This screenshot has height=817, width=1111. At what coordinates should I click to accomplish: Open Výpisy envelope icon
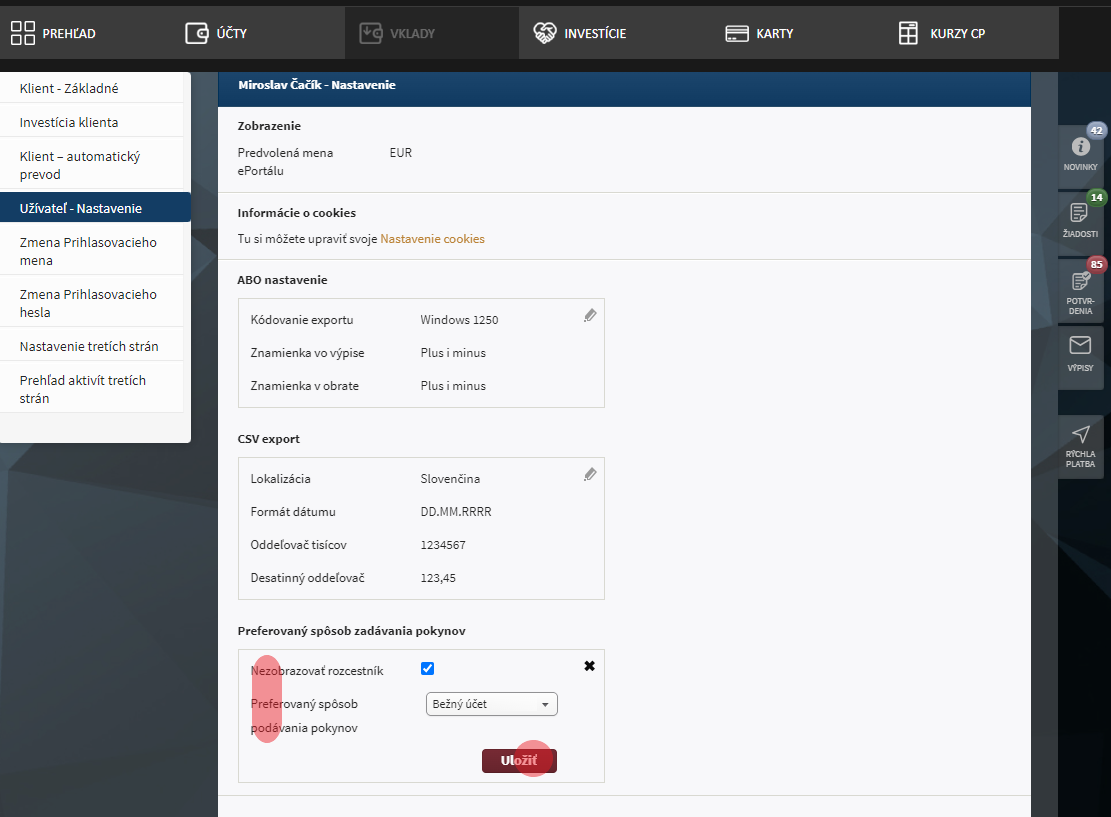[x=1080, y=346]
